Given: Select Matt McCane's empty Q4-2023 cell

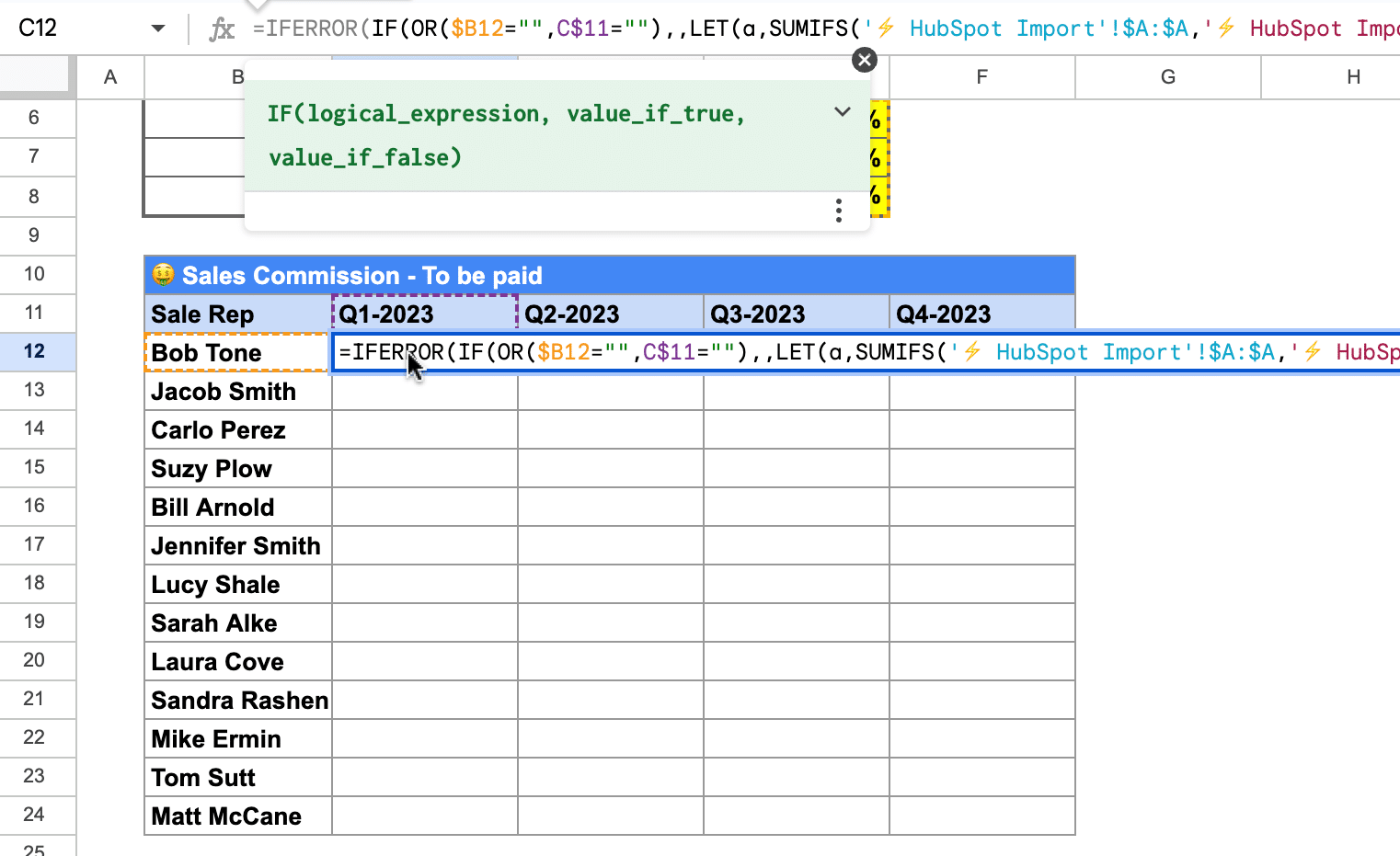Looking at the screenshot, I should point(982,816).
